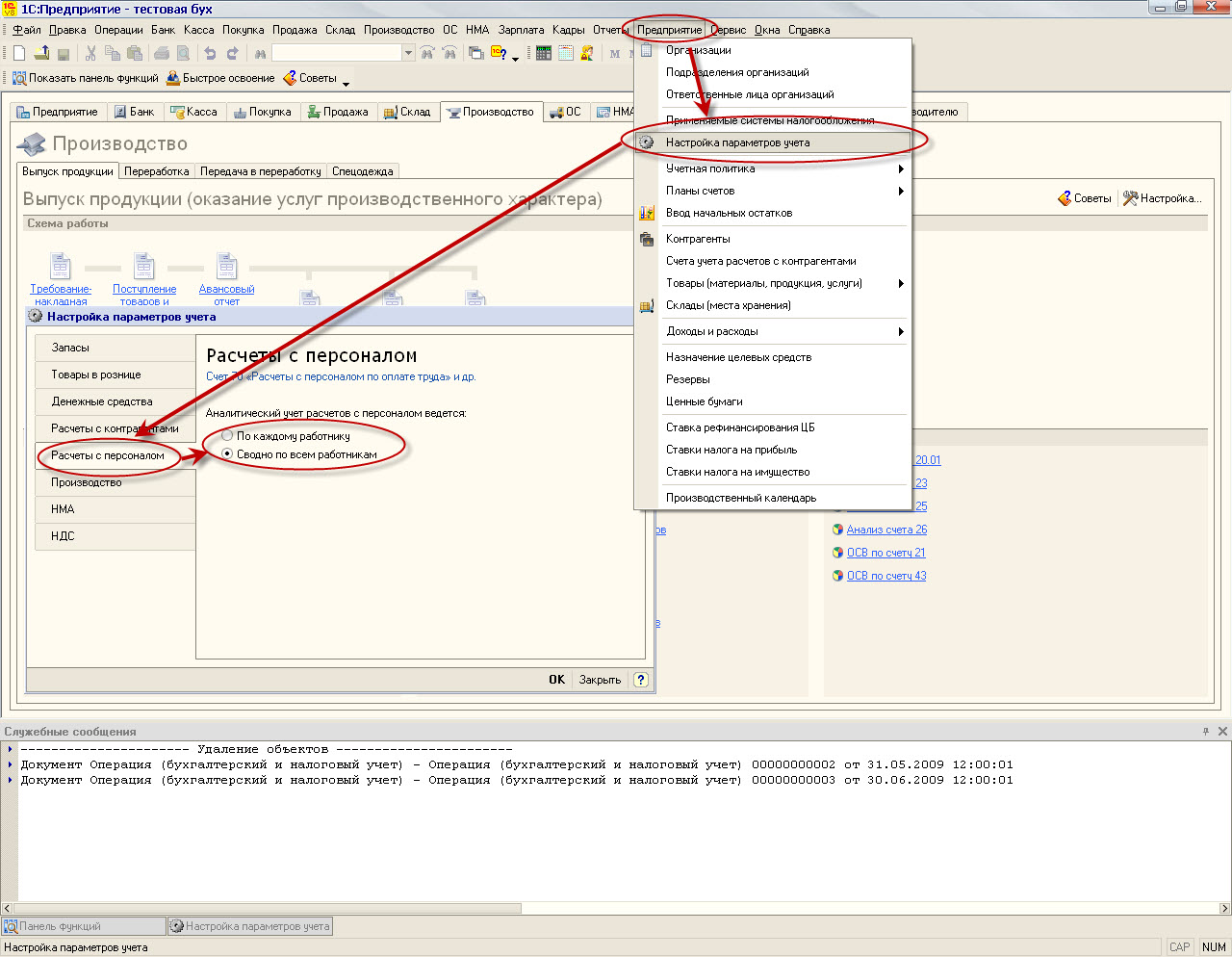Open the Calculator toolbar icon
Screen dimensions: 1232x957
[x=544, y=54]
